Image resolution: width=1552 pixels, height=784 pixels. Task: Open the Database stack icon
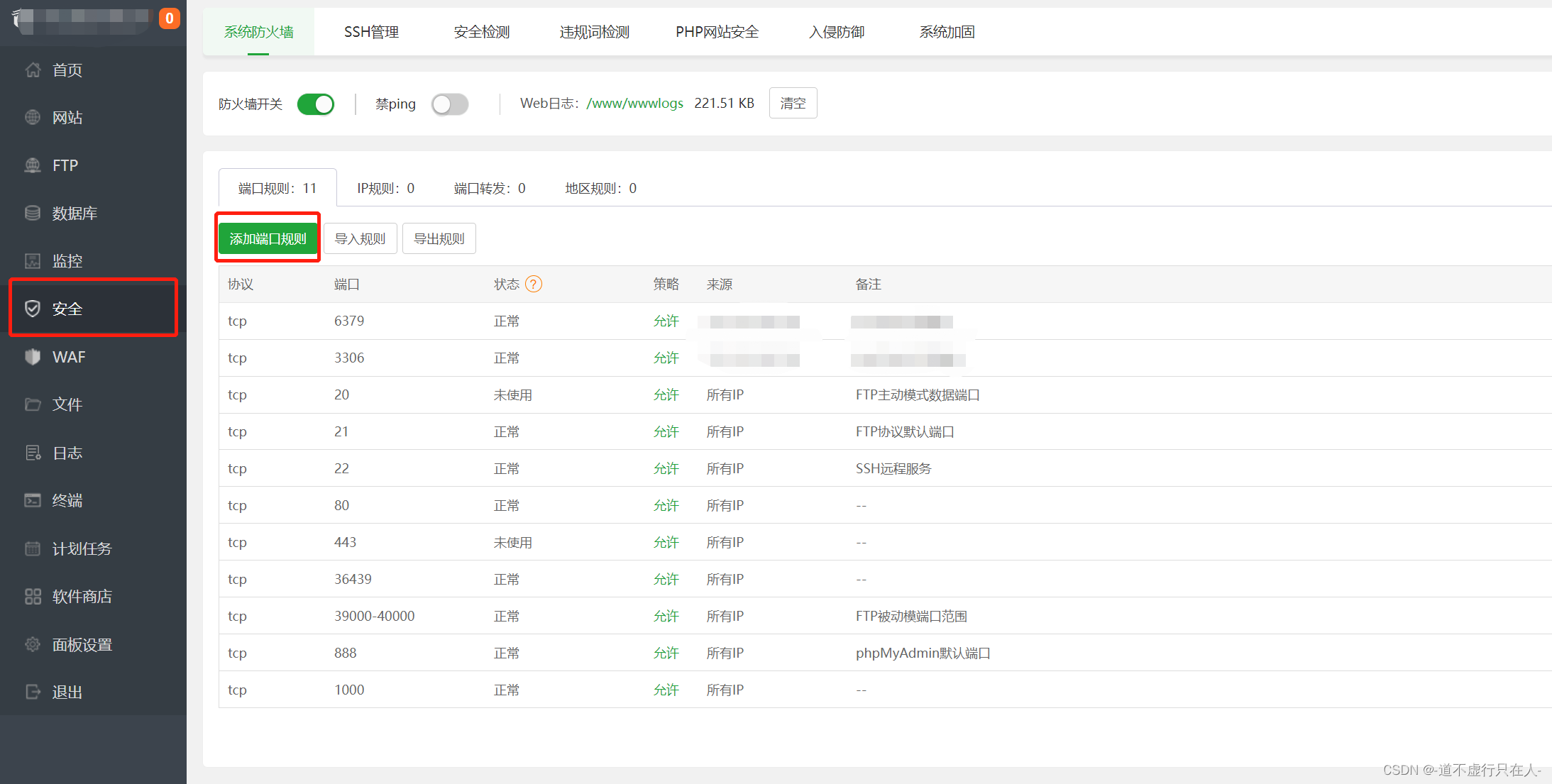(x=33, y=213)
